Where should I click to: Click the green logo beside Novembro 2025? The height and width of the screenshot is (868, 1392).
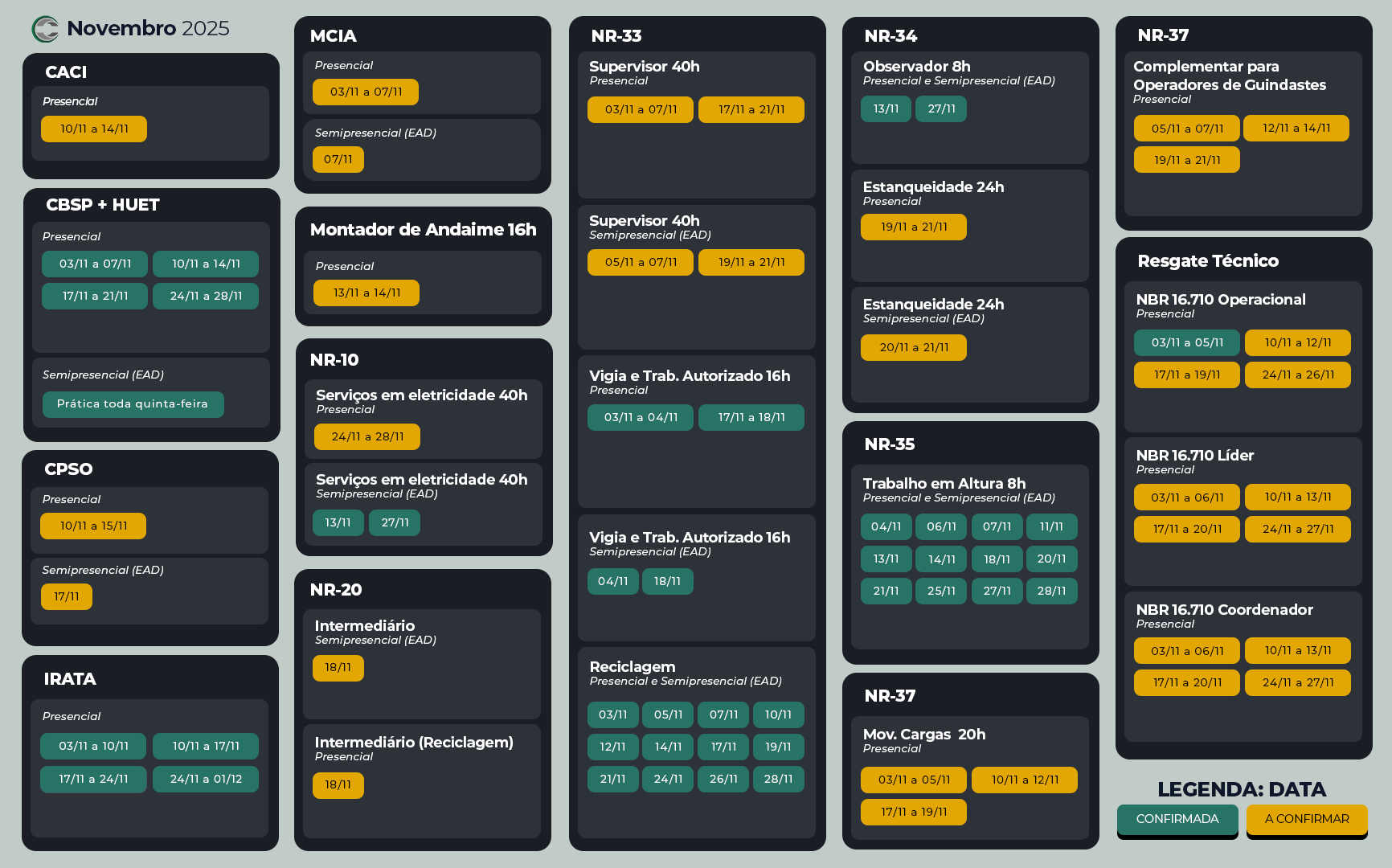click(x=45, y=29)
